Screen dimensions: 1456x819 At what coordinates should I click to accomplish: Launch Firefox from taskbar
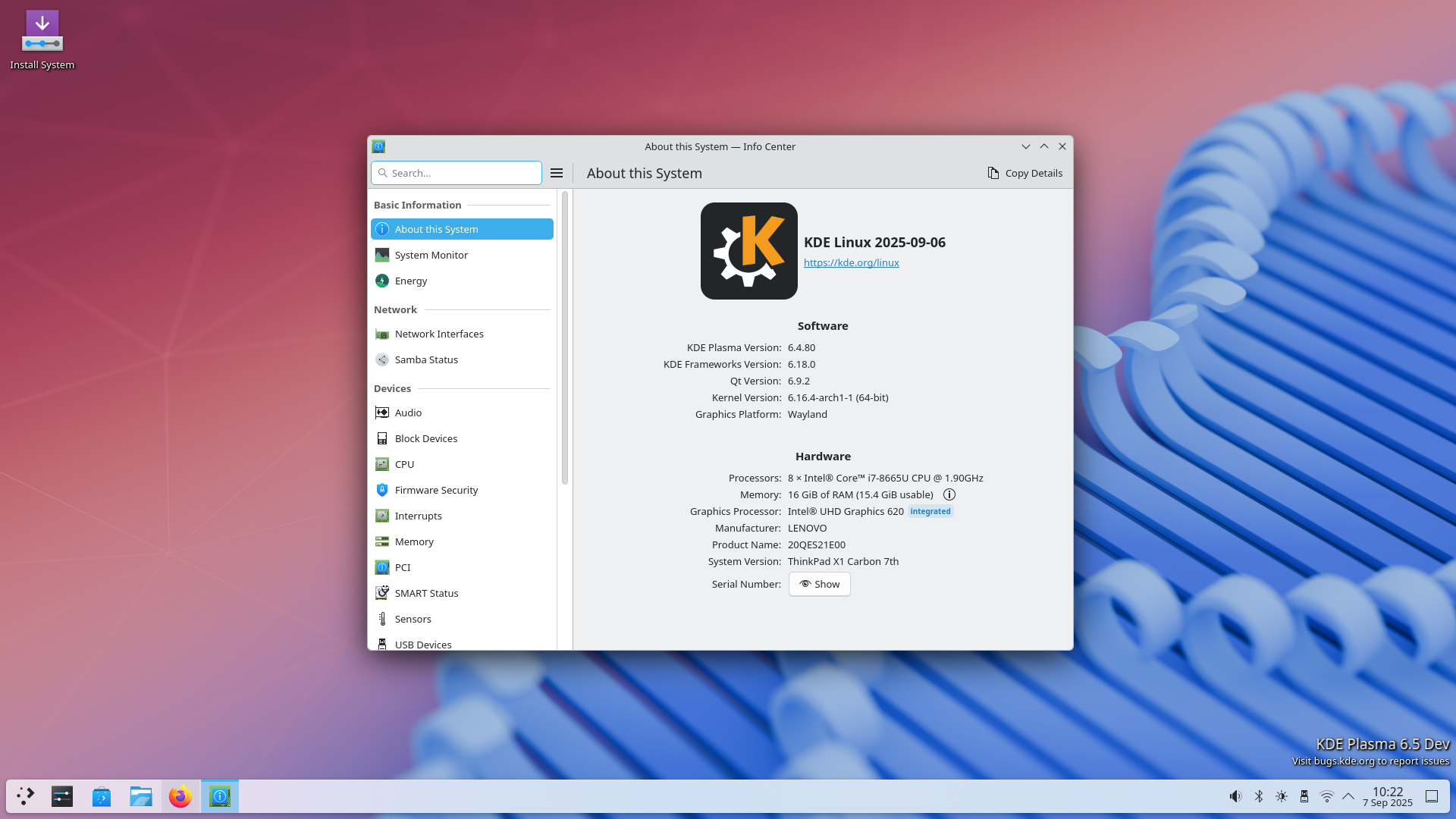[x=180, y=796]
